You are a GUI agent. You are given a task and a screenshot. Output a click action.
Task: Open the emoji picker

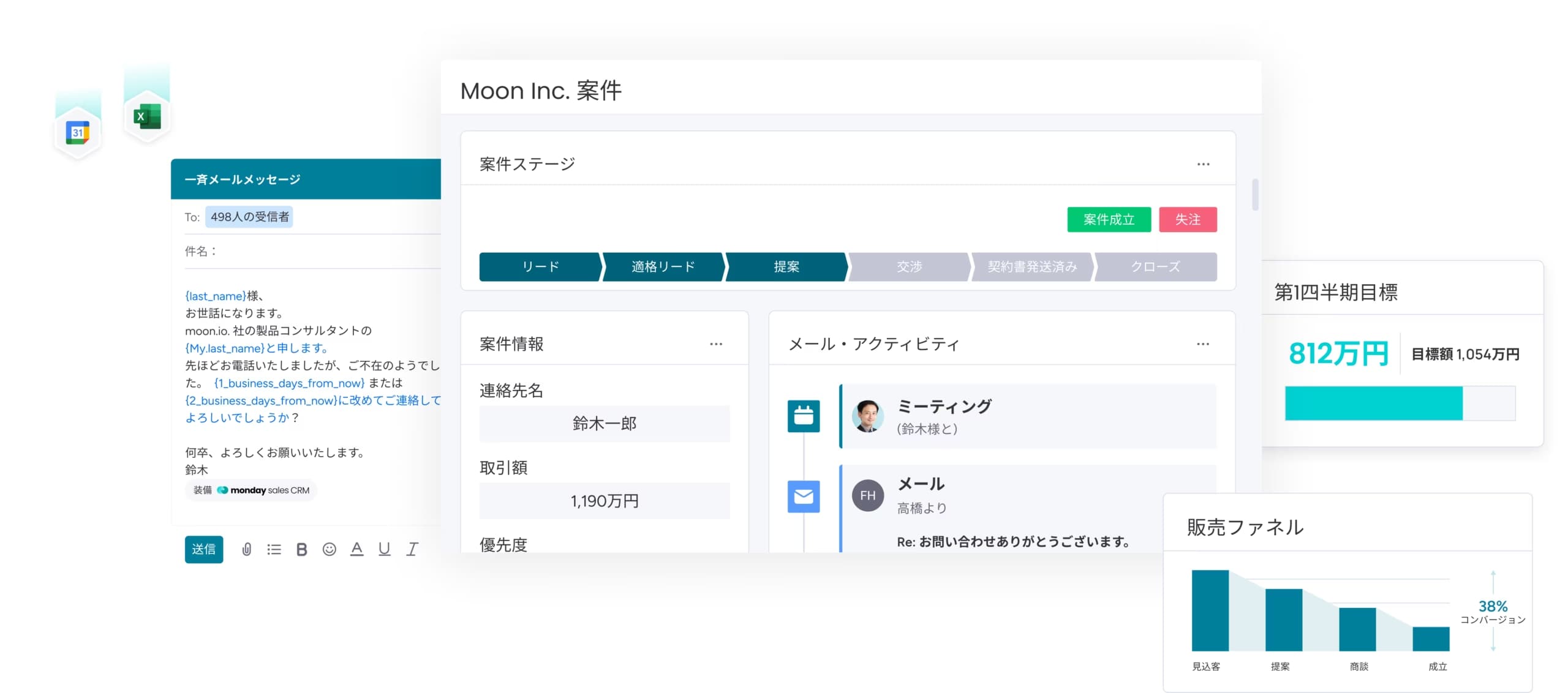point(329,549)
